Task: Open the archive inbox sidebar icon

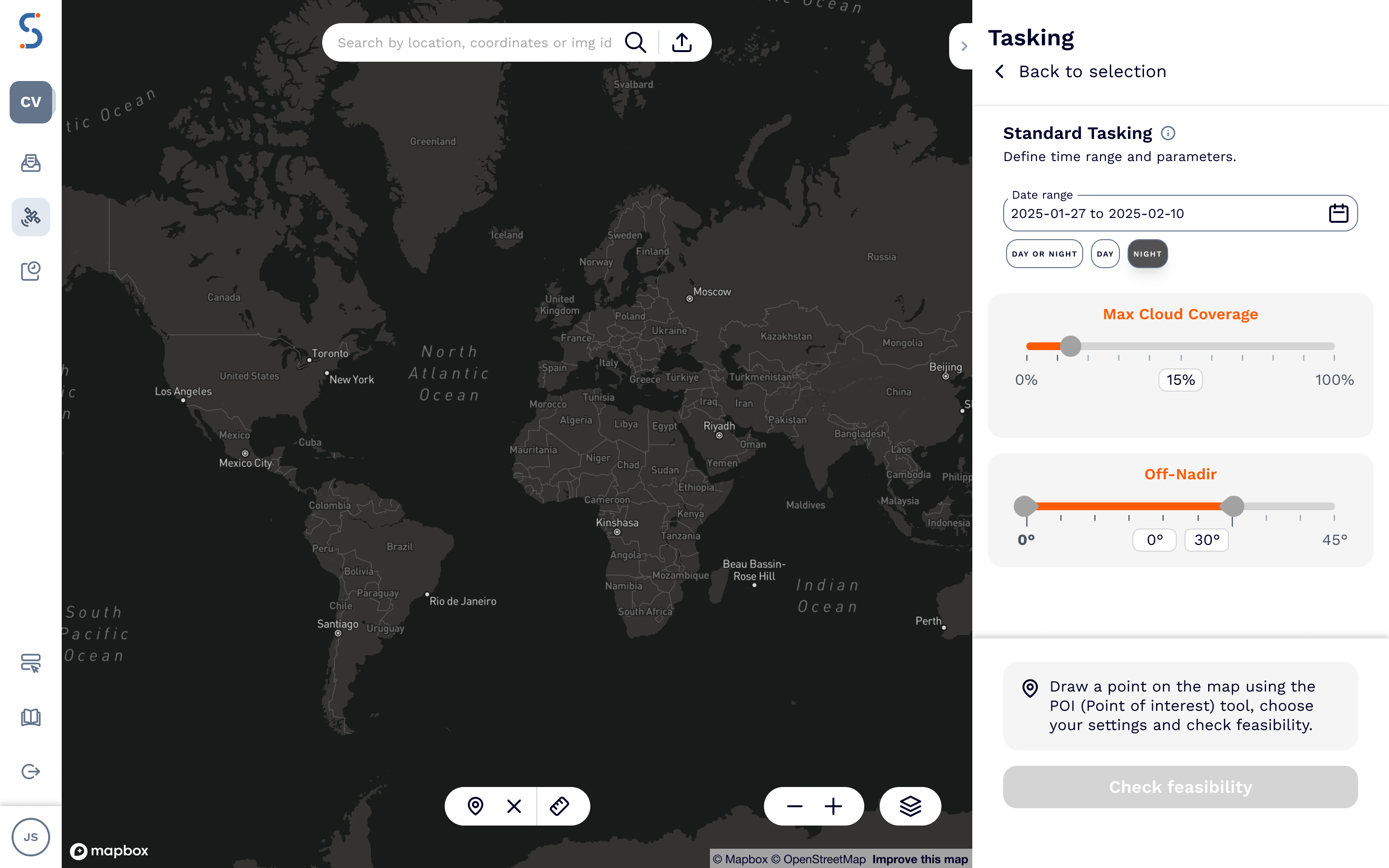Action: (31, 163)
